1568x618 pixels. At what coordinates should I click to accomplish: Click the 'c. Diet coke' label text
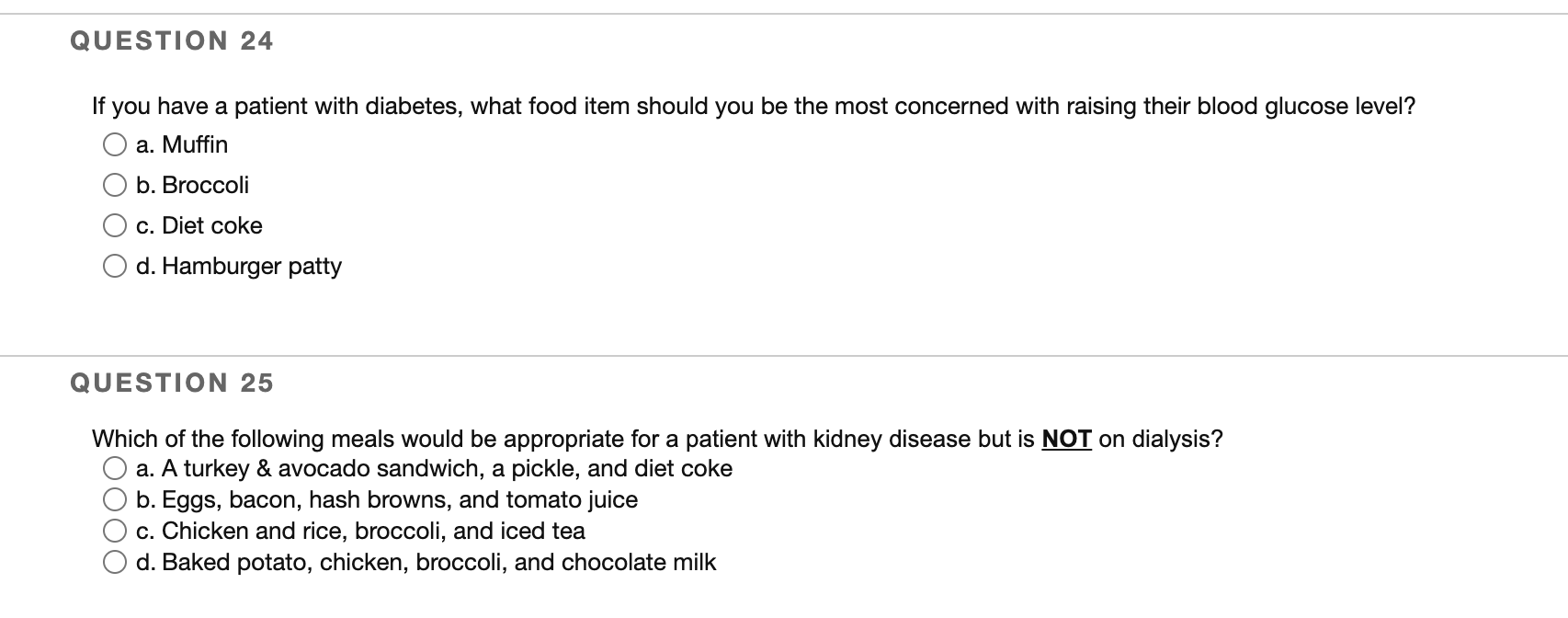point(199,225)
